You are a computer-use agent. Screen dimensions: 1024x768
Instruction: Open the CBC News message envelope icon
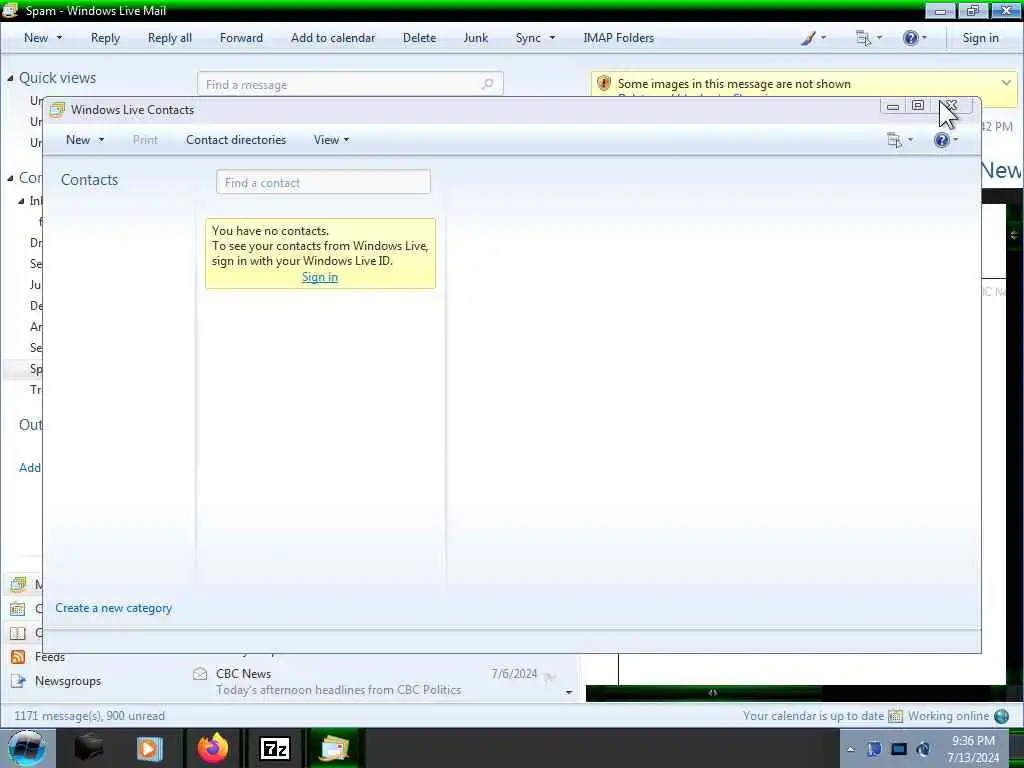point(200,674)
